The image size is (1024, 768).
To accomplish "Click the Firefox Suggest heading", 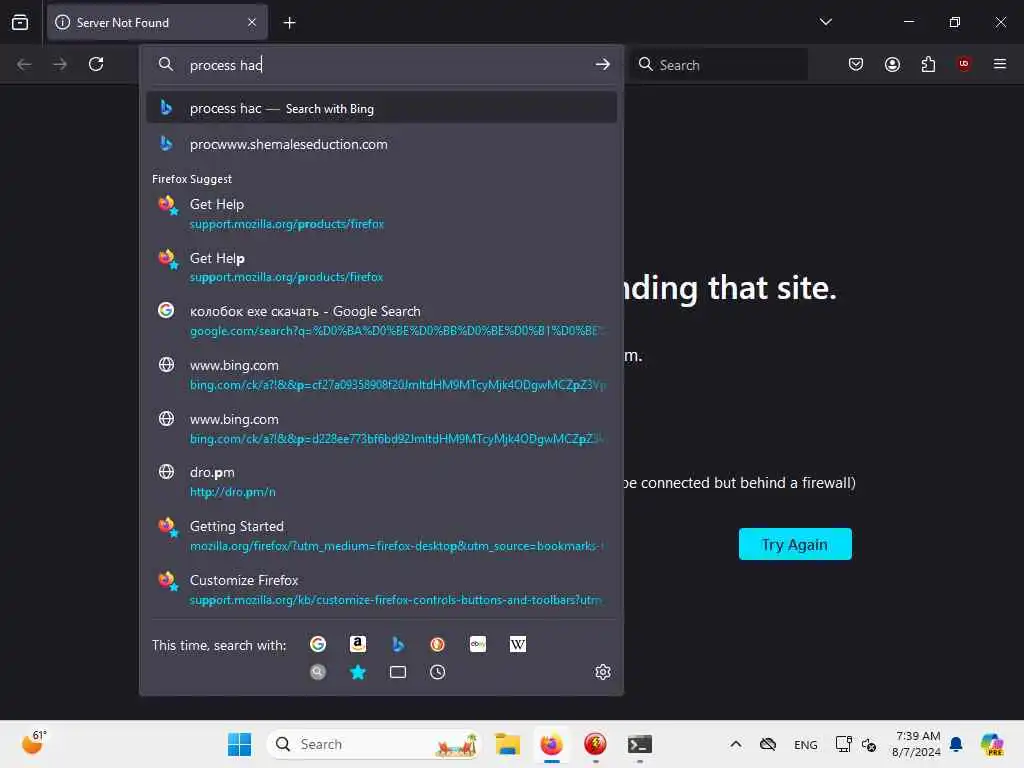I will 192,179.
